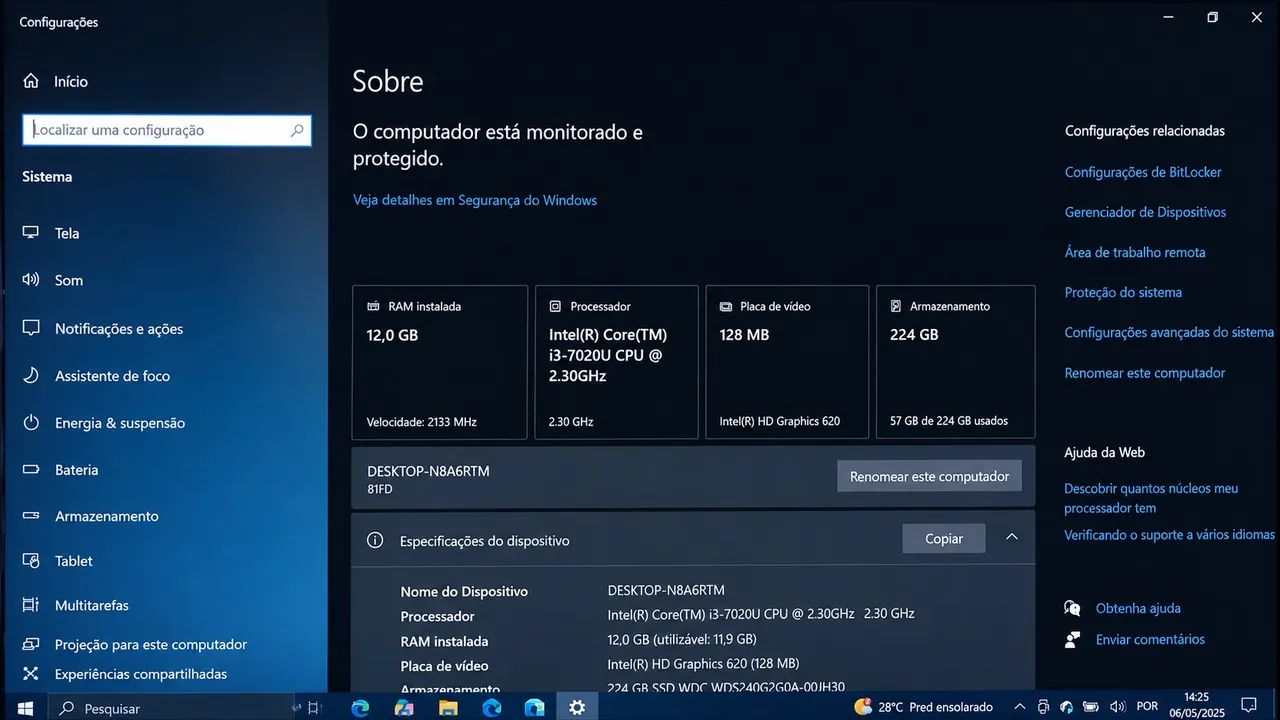Viewport: 1280px width, 720px height.
Task: Copy the device specifications
Action: 943,539
